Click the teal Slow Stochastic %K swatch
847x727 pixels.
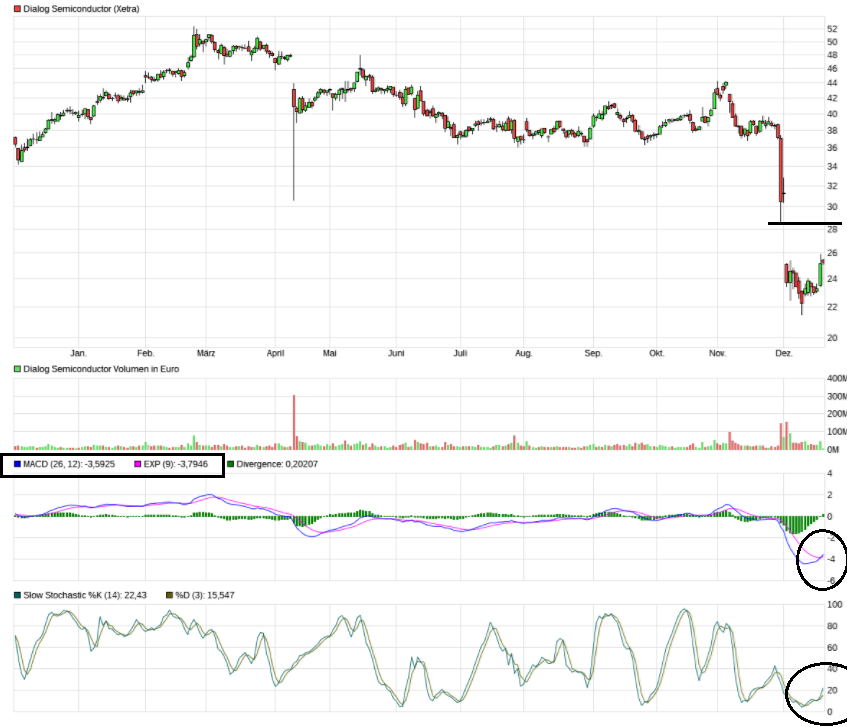tap(17, 595)
